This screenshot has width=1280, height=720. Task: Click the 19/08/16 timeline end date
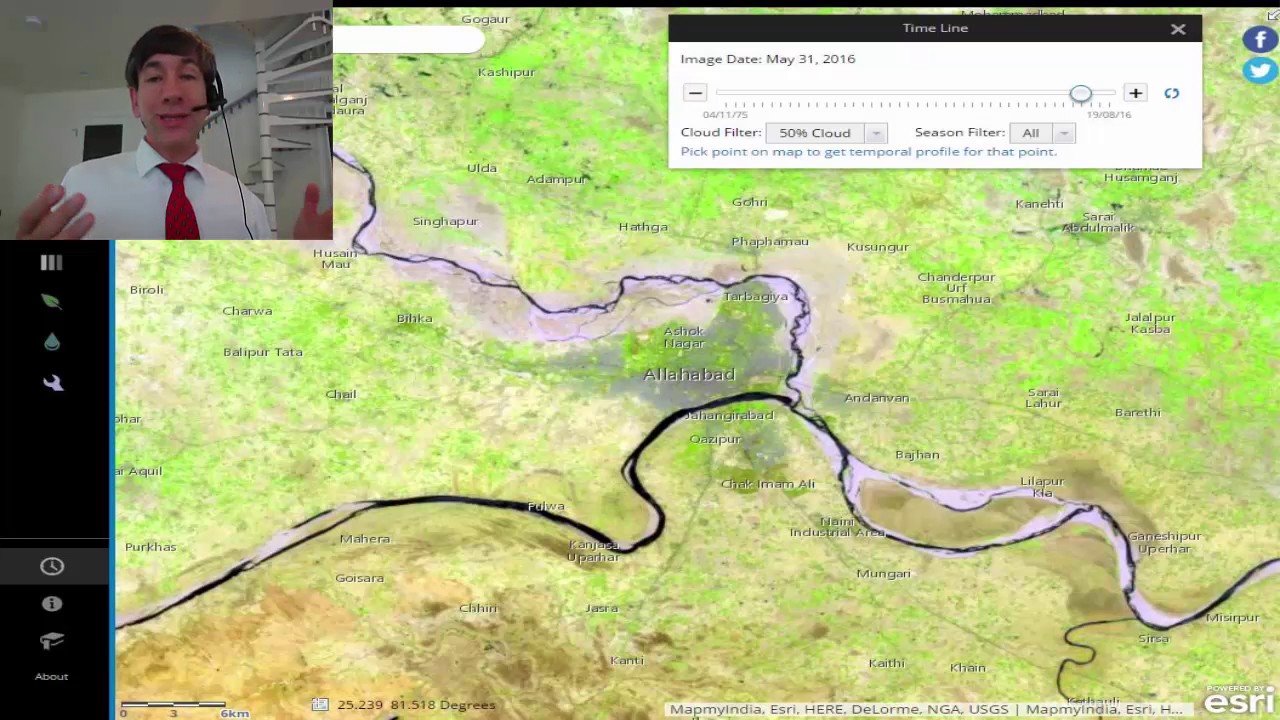click(x=1109, y=115)
